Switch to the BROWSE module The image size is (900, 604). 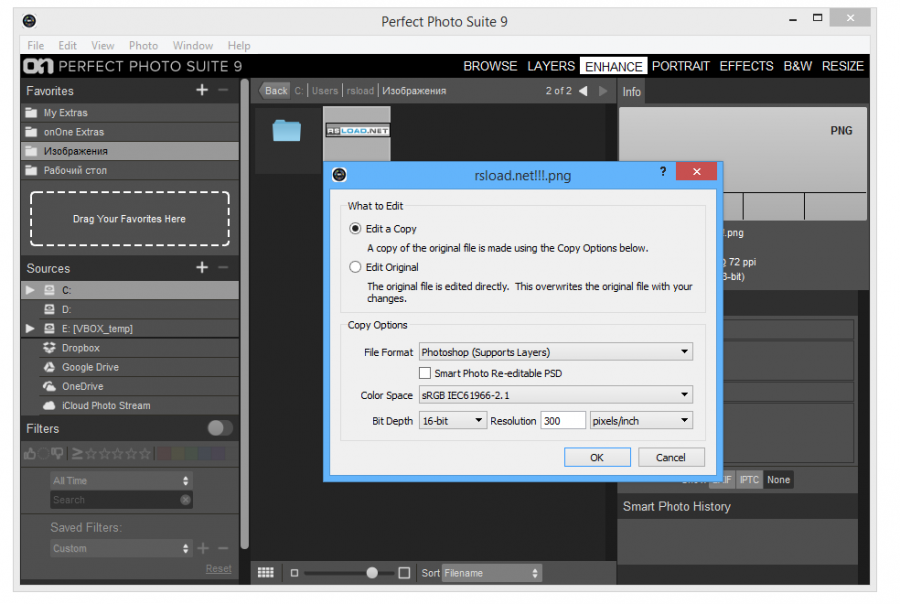(x=490, y=66)
